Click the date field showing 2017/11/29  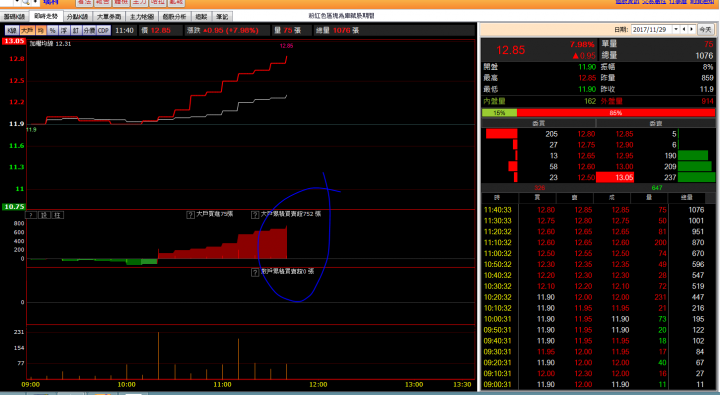pyautogui.click(x=652, y=29)
